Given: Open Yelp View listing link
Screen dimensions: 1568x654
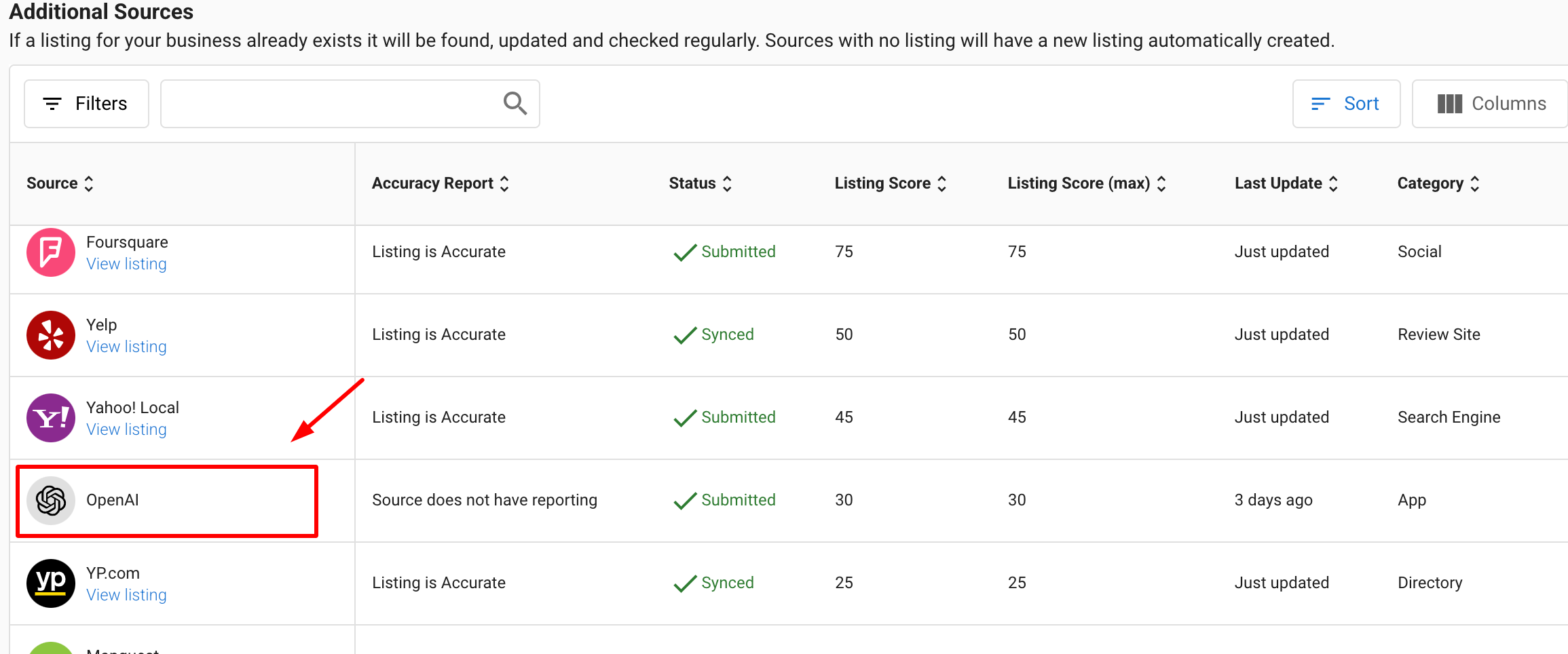Looking at the screenshot, I should point(126,347).
